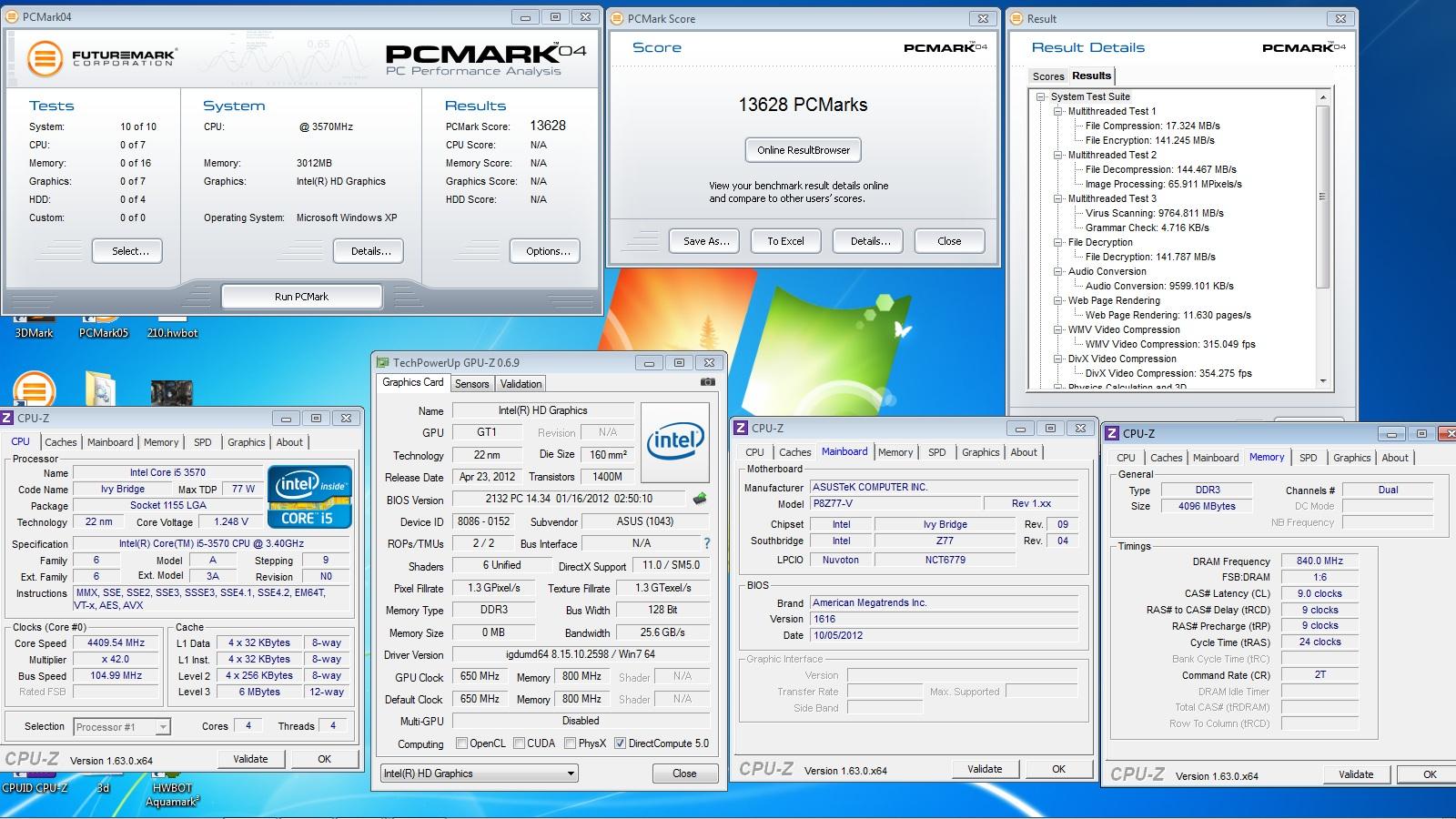
Task: Click the Bus Interface question mark in GPU-Z
Action: coord(706,543)
